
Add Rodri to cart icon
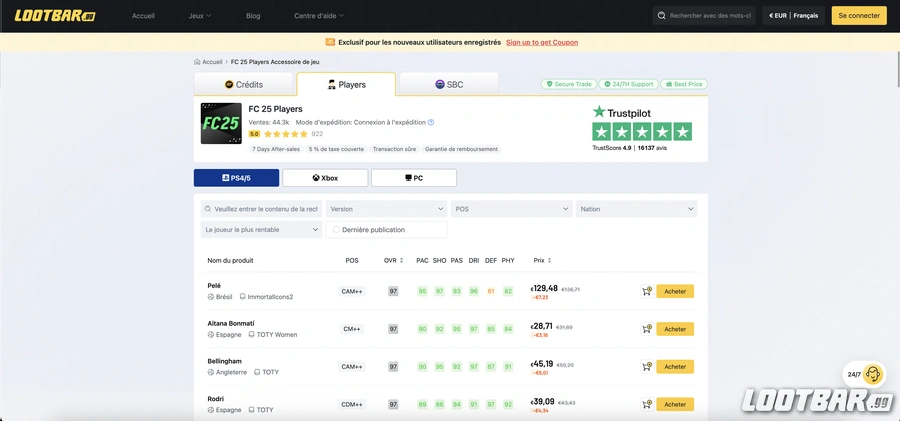click(x=647, y=404)
